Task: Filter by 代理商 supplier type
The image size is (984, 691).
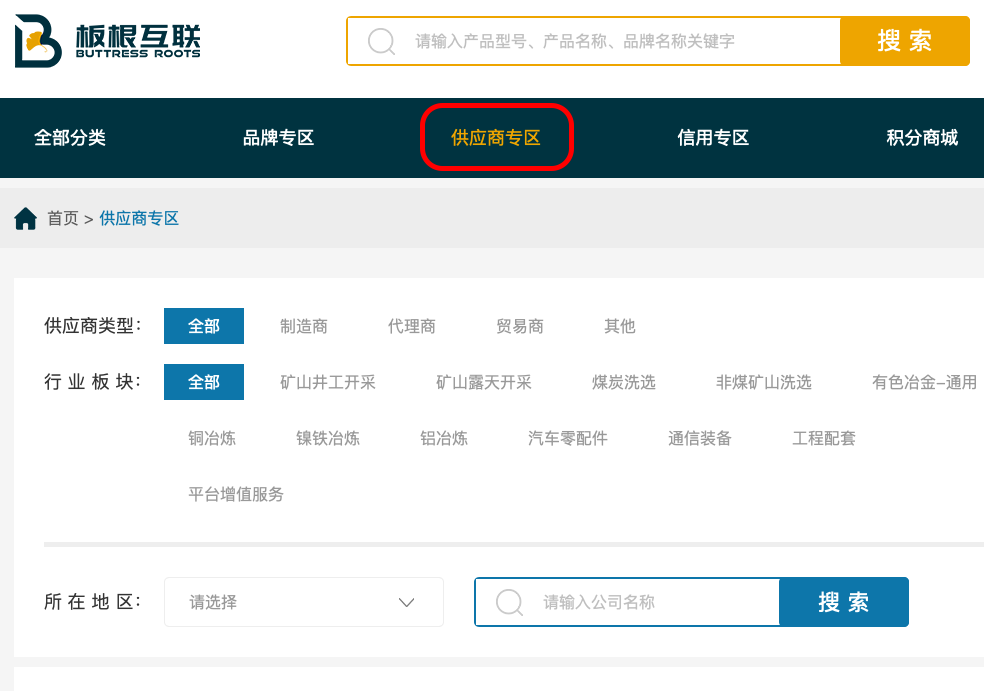Action: click(x=412, y=326)
